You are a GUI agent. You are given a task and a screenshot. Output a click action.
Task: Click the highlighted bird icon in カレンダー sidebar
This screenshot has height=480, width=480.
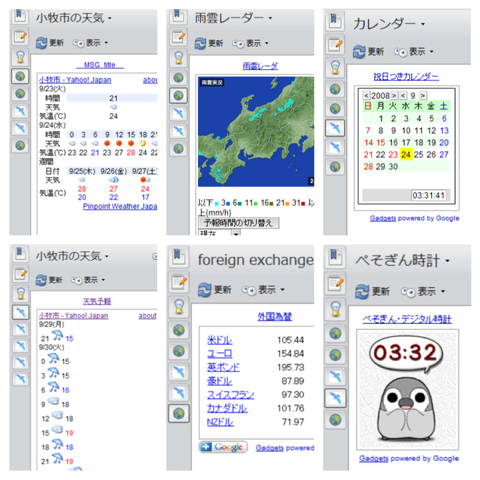tap(335, 128)
